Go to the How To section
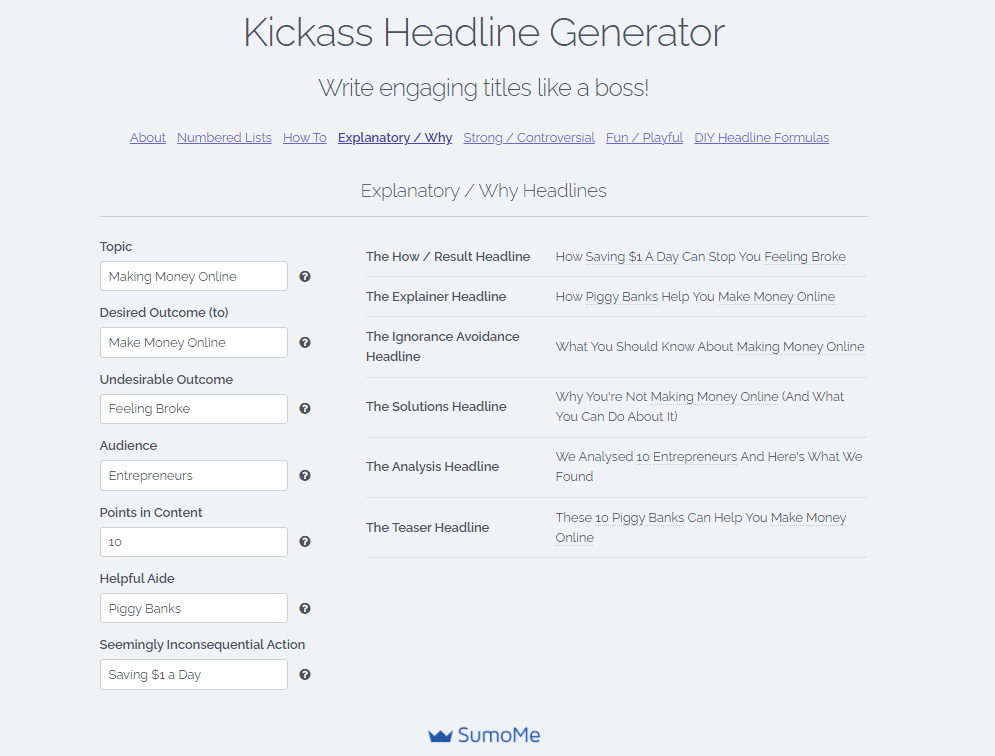995x756 pixels. (x=305, y=138)
